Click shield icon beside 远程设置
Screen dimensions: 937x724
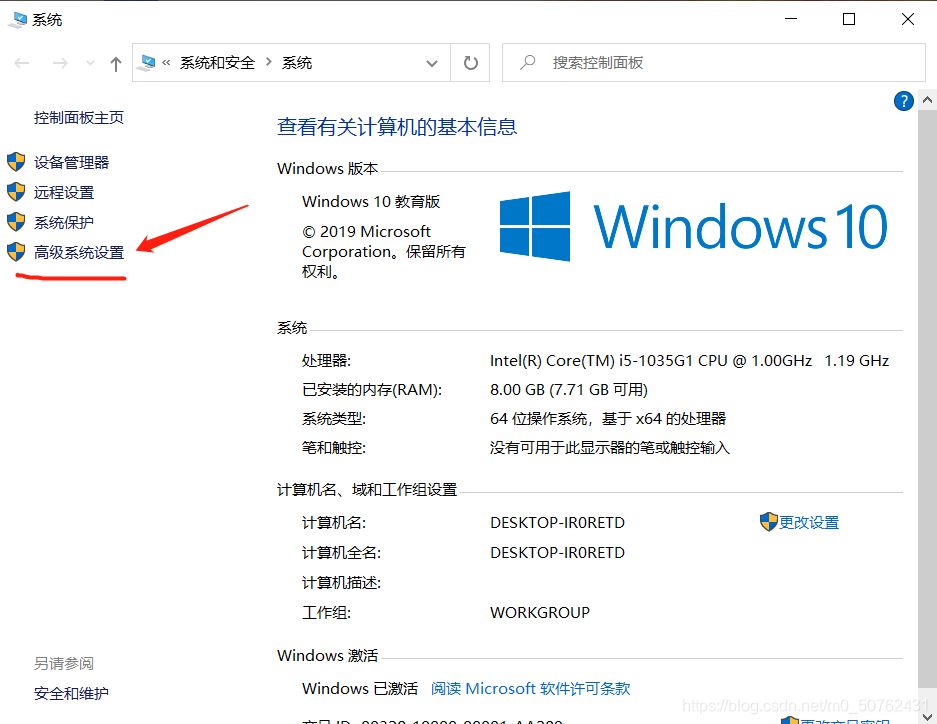16,192
